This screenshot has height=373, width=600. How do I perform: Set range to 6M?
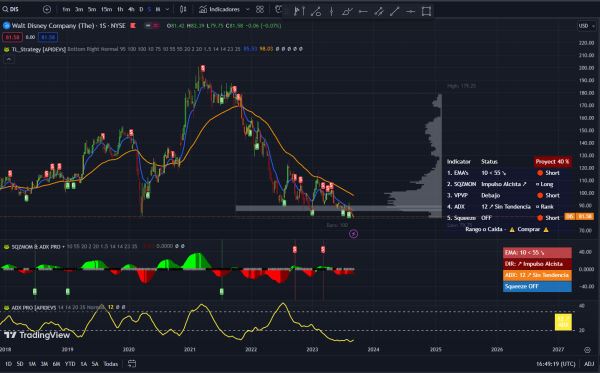pos(56,364)
